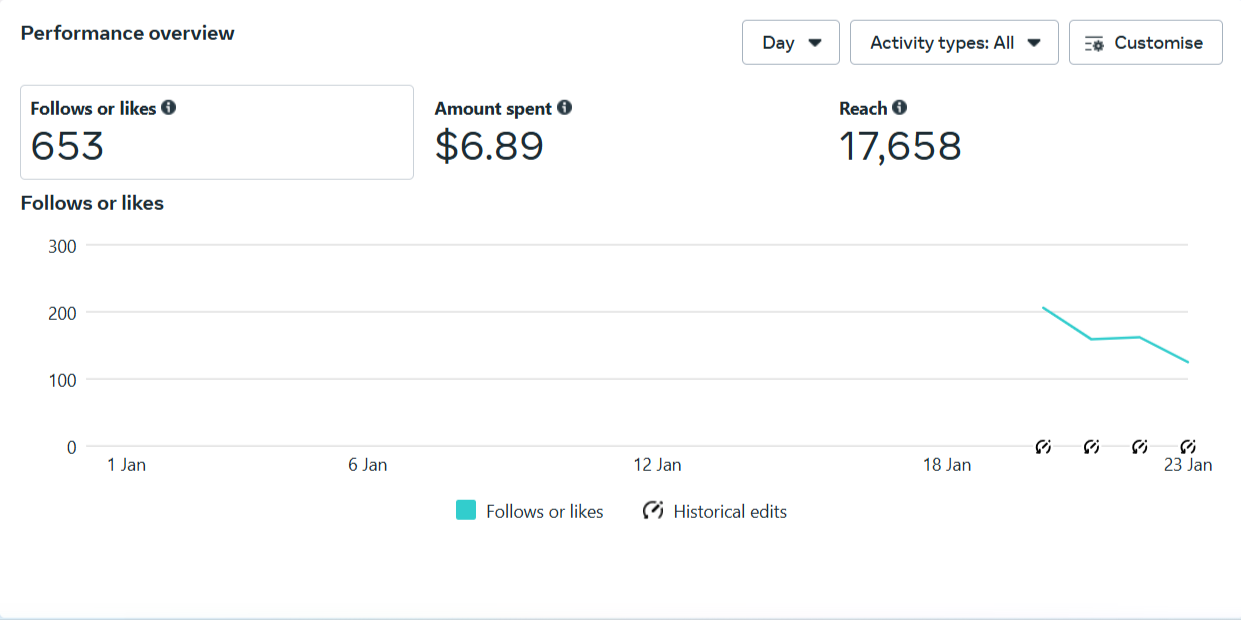Viewport: 1241px width, 620px height.
Task: Click the settings icon inside Customise button
Action: pos(1094,43)
